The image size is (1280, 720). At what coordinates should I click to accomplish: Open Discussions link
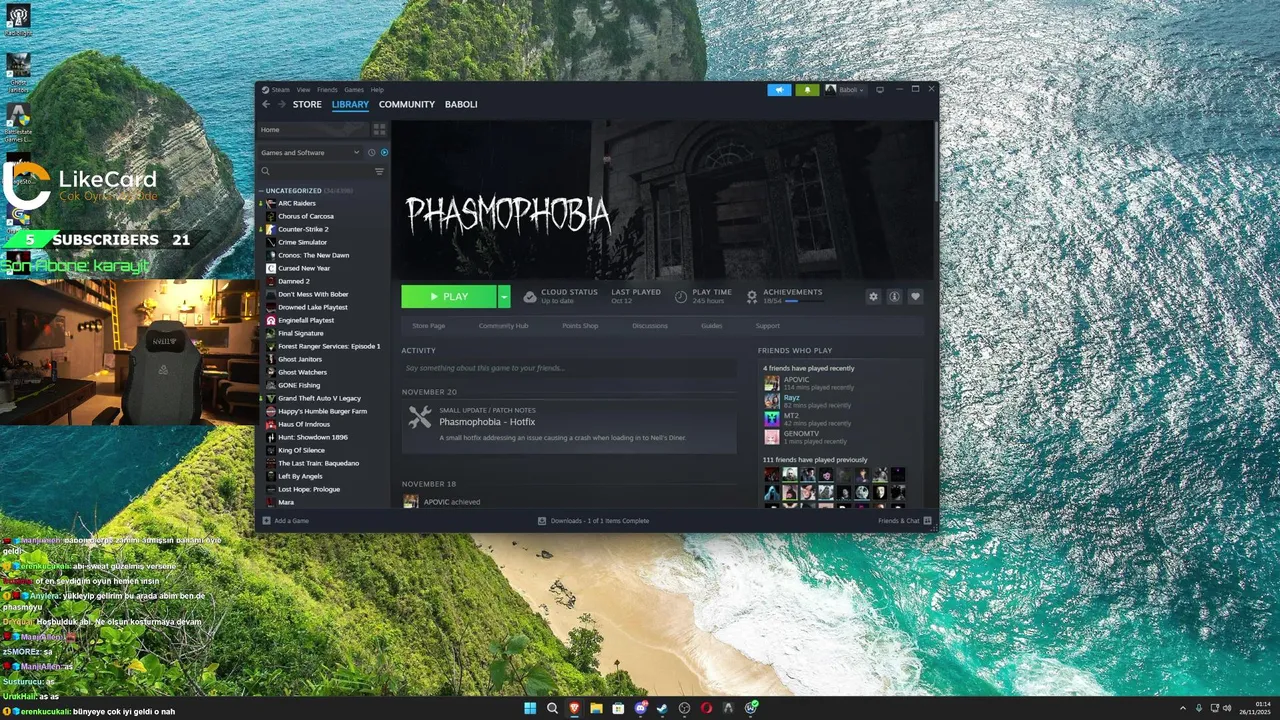(650, 326)
